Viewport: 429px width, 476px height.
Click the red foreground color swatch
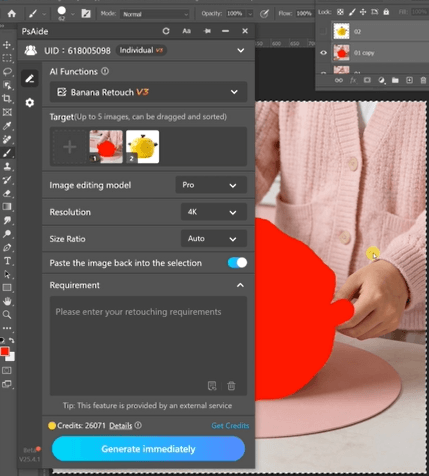[x=5, y=352]
